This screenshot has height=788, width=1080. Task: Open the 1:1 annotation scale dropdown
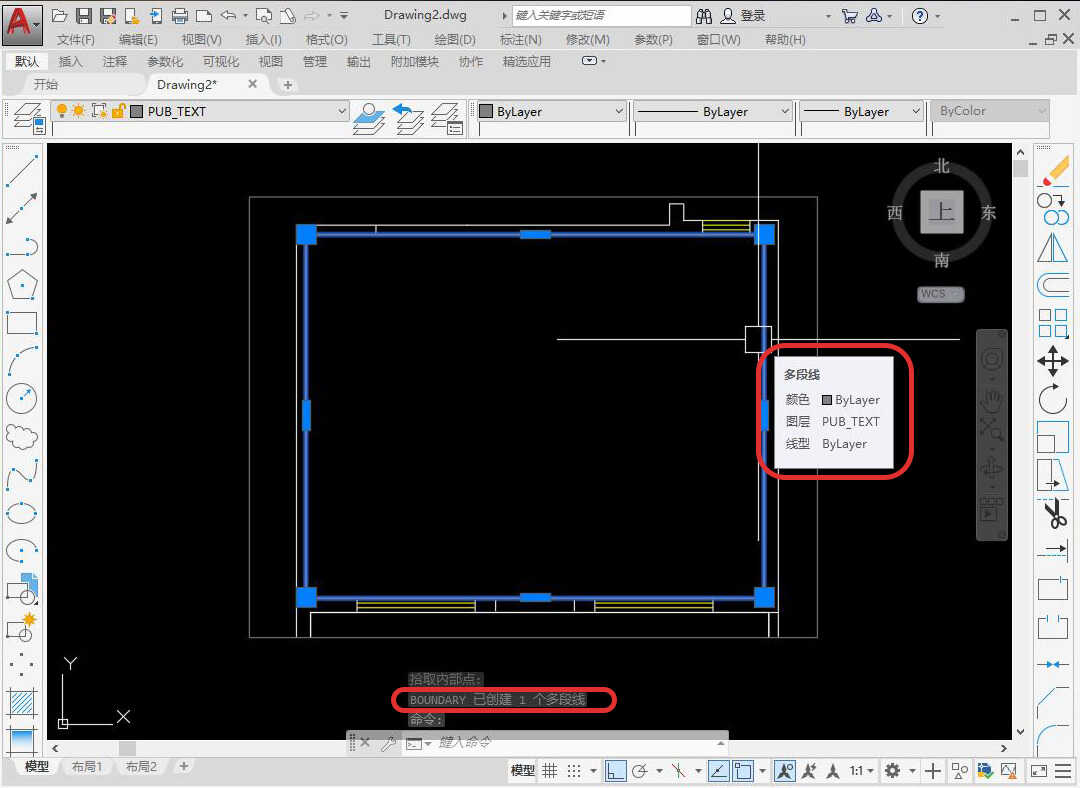(862, 771)
